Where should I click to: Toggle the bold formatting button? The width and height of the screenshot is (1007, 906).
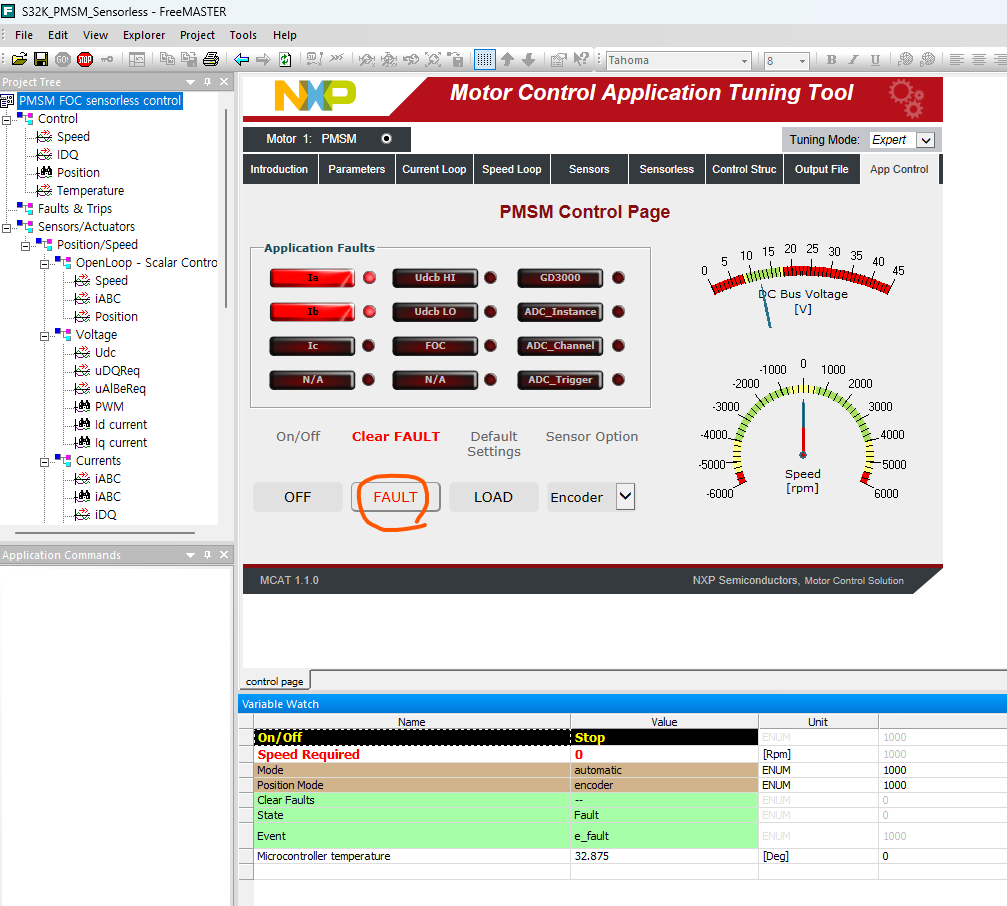pyautogui.click(x=831, y=60)
